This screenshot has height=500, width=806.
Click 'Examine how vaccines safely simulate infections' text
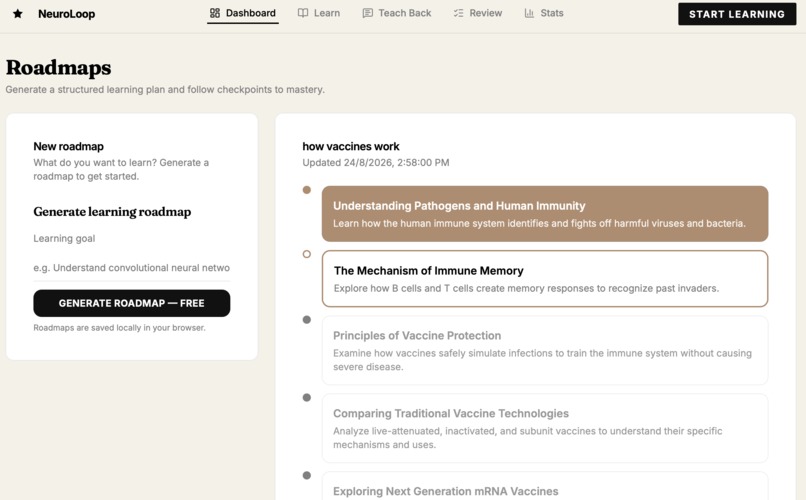click(542, 360)
